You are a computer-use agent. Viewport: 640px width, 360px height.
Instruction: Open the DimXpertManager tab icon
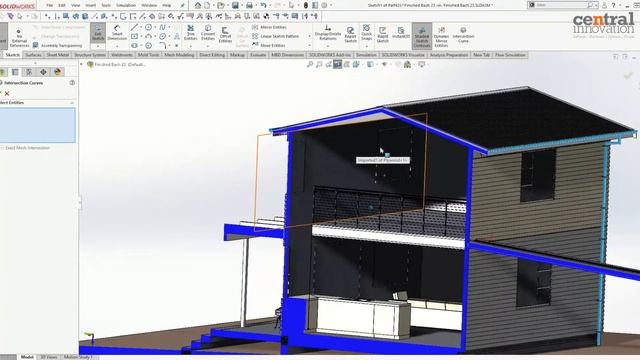[x=43, y=72]
